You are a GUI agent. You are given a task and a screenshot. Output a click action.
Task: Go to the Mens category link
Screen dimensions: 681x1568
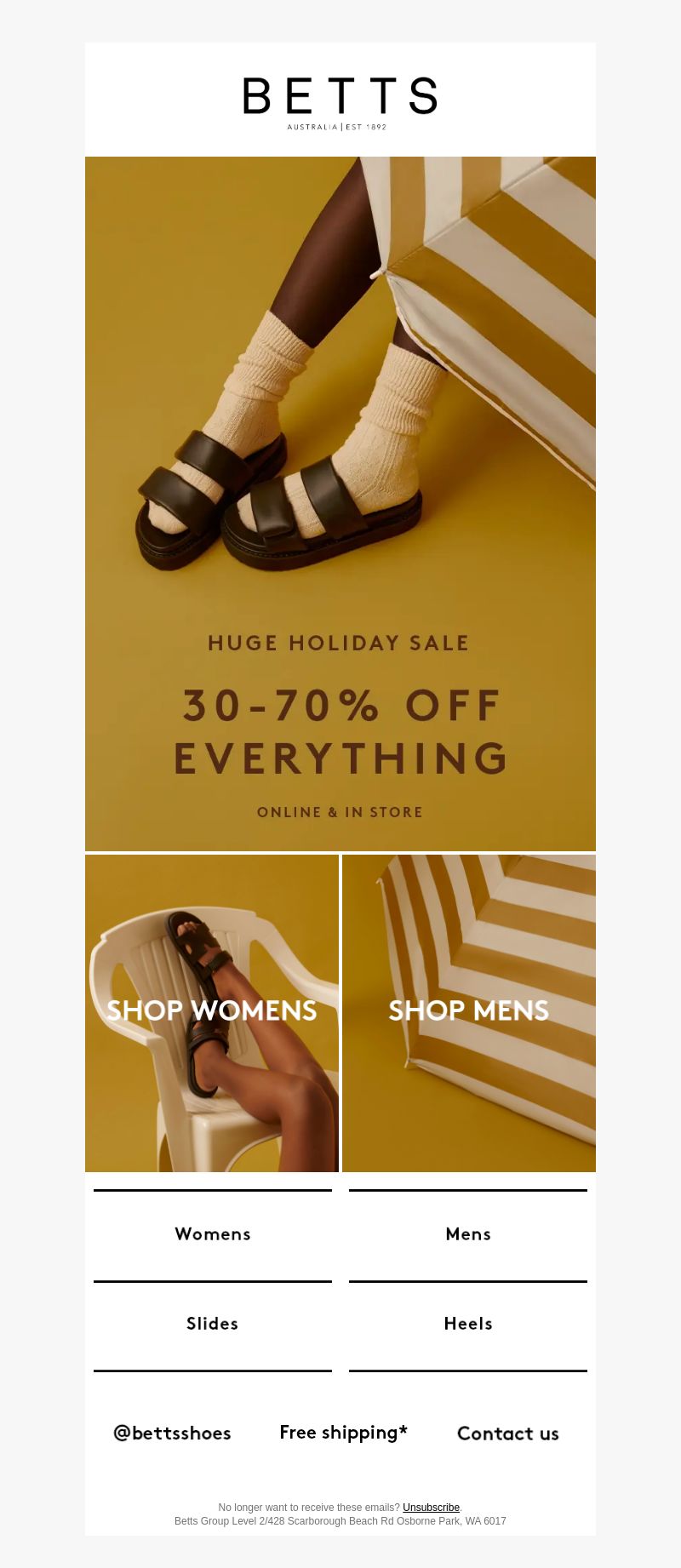pyautogui.click(x=468, y=1234)
